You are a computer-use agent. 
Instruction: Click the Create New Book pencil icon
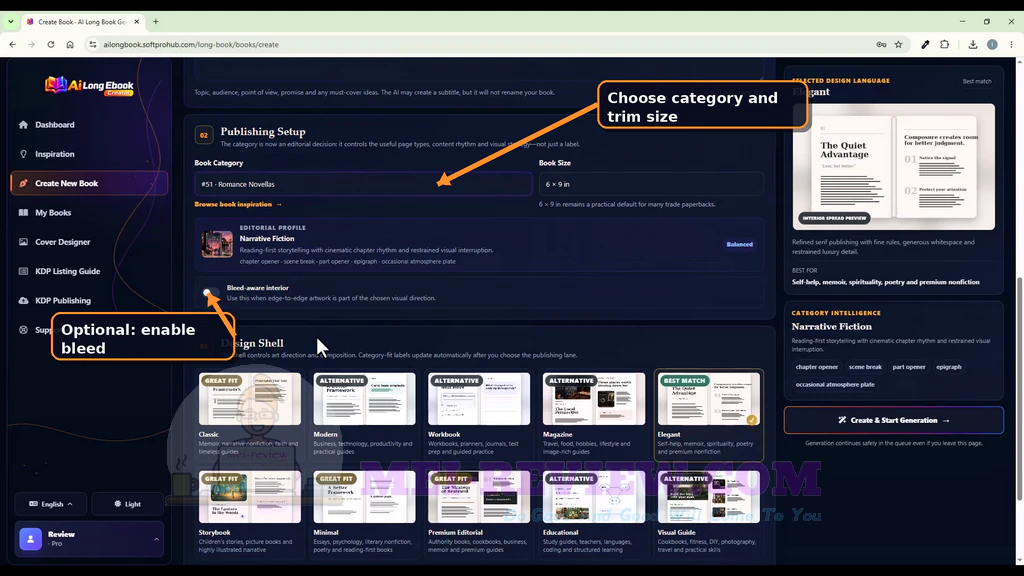click(x=24, y=184)
